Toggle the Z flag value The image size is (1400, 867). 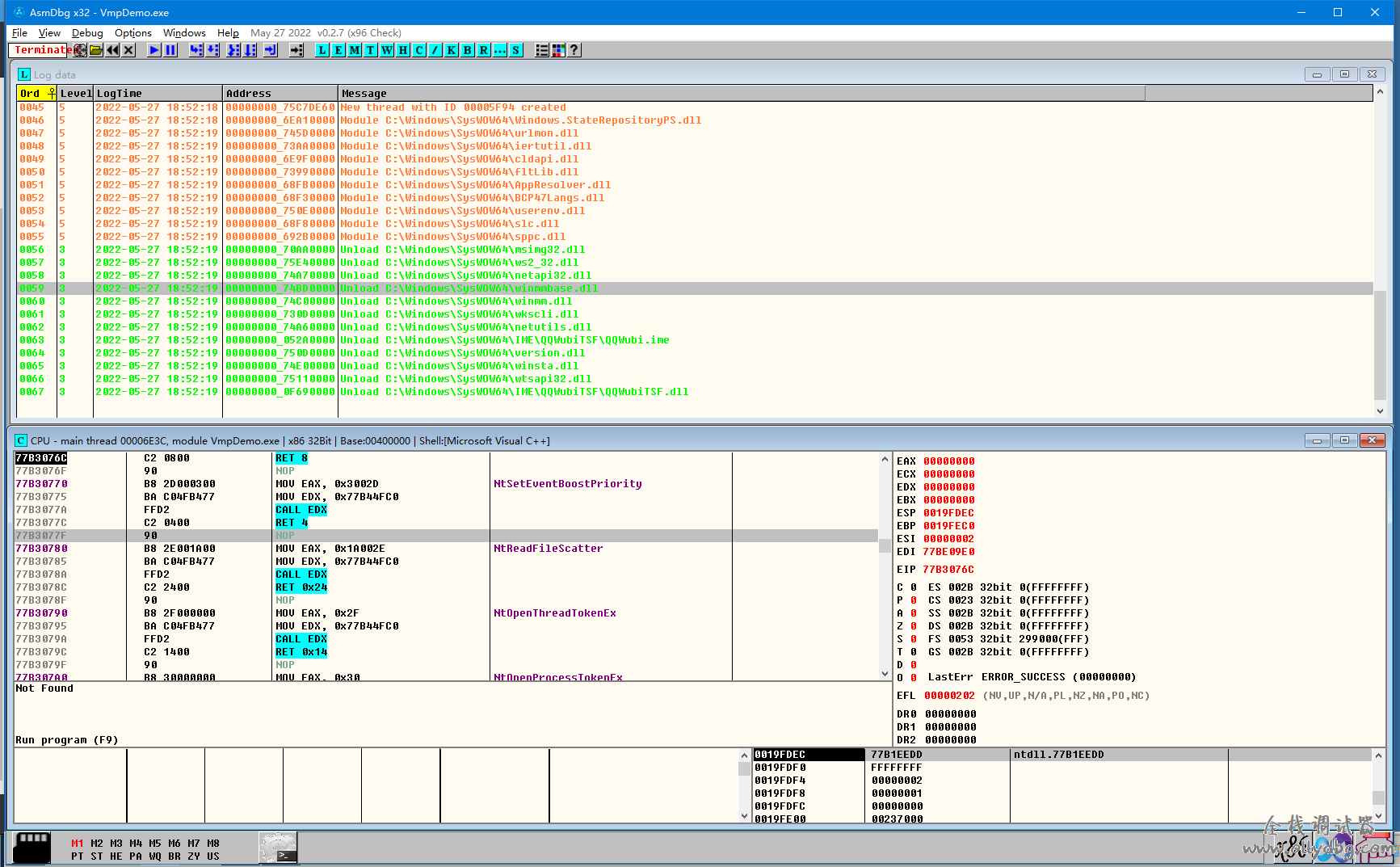click(914, 626)
